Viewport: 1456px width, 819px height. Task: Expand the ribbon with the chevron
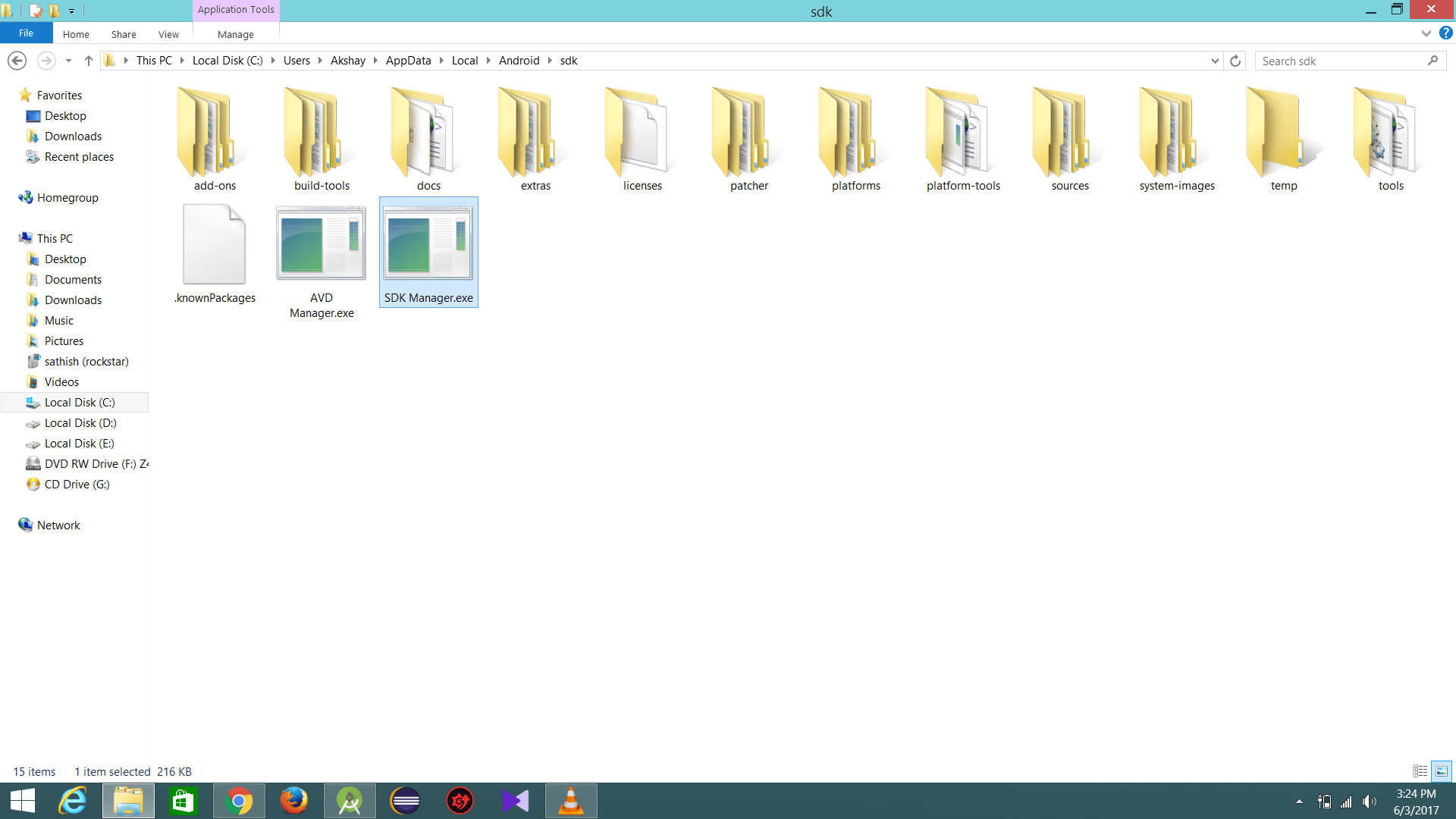(1426, 33)
